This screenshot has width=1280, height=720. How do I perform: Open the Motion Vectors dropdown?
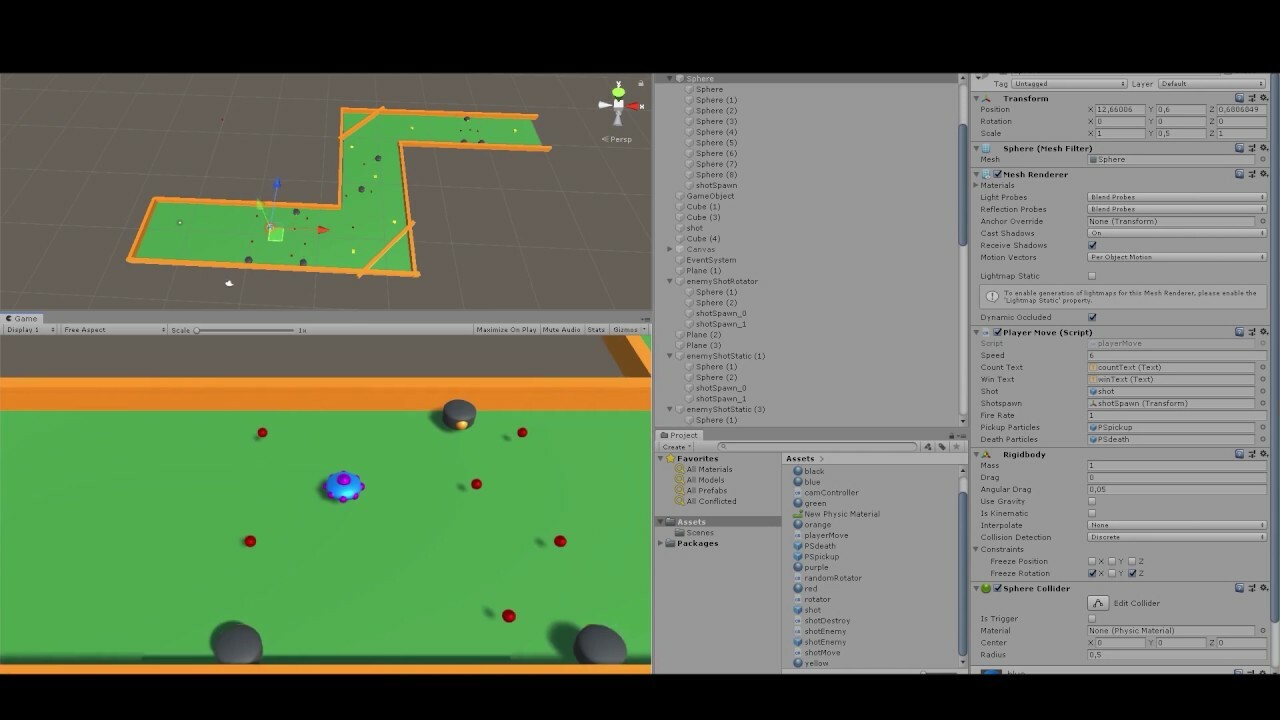point(1176,257)
